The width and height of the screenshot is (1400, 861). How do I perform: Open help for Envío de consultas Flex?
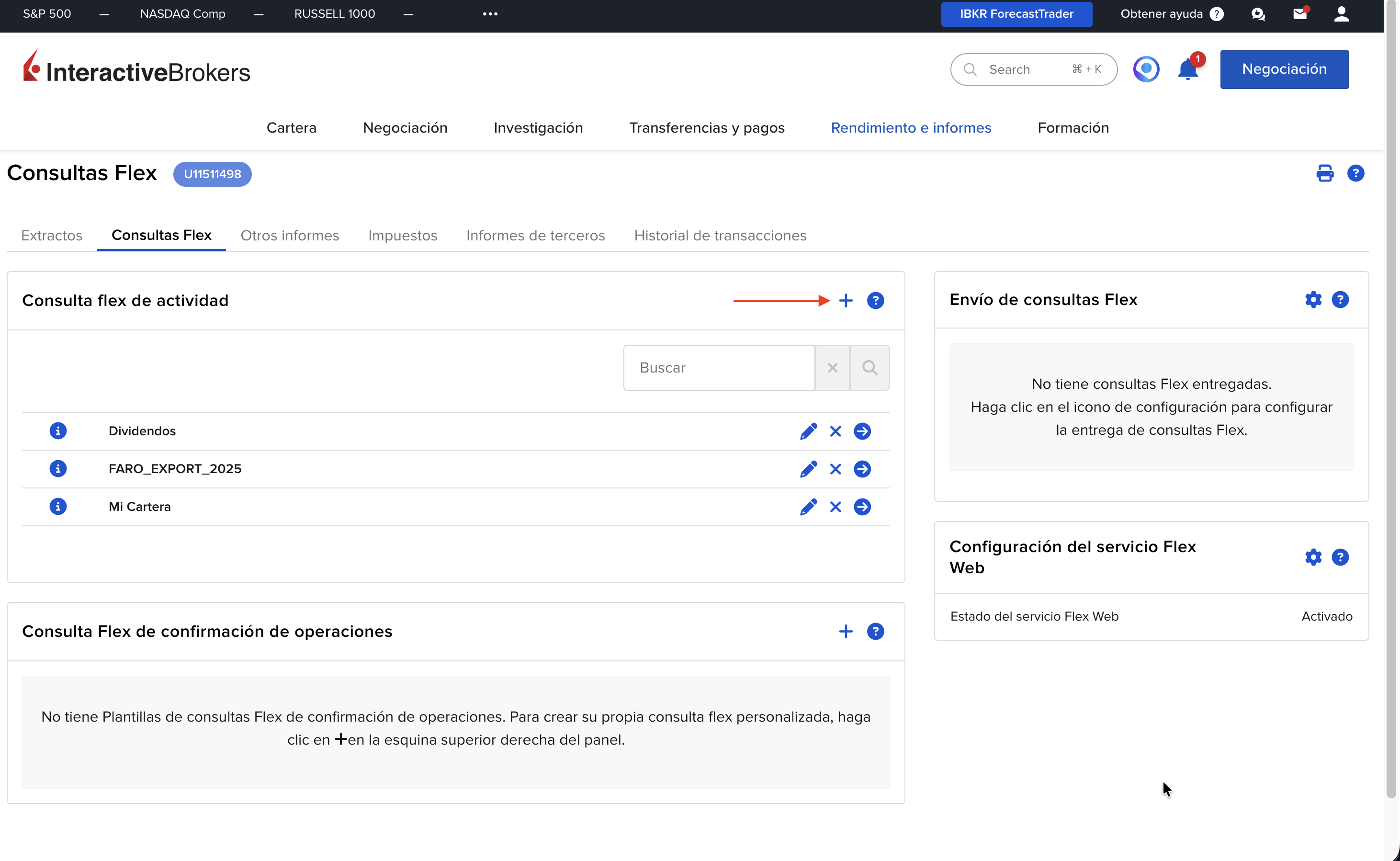coord(1340,299)
